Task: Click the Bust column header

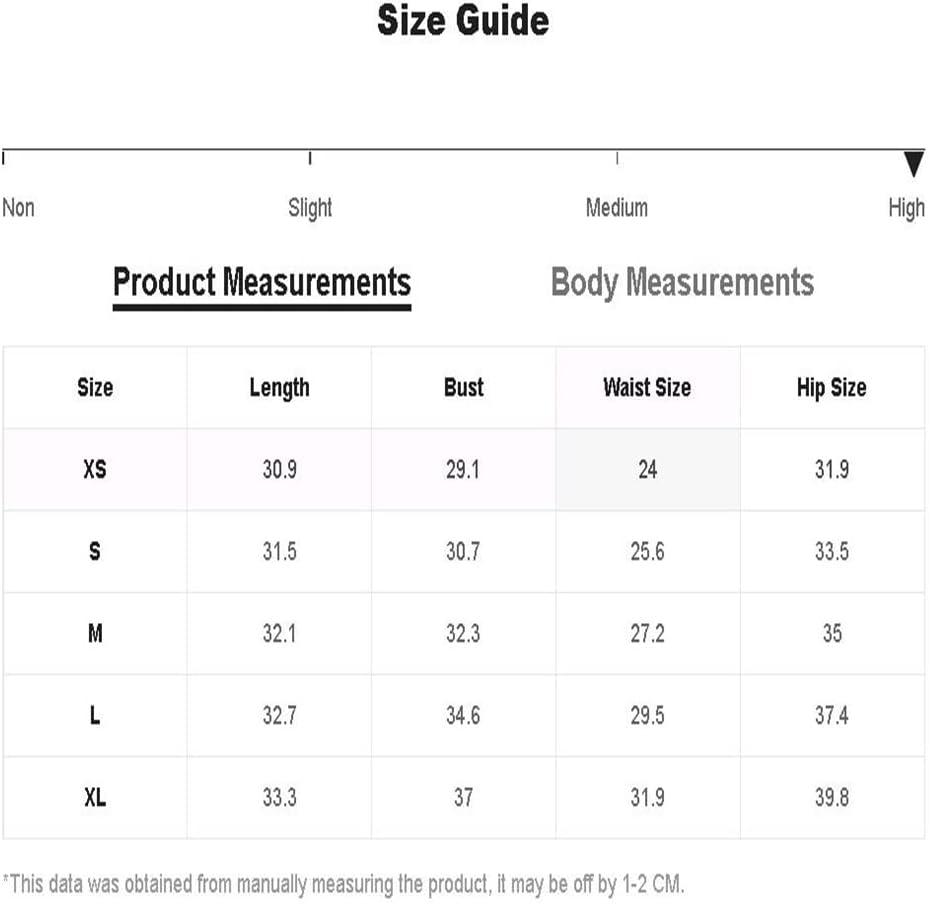Action: (463, 387)
